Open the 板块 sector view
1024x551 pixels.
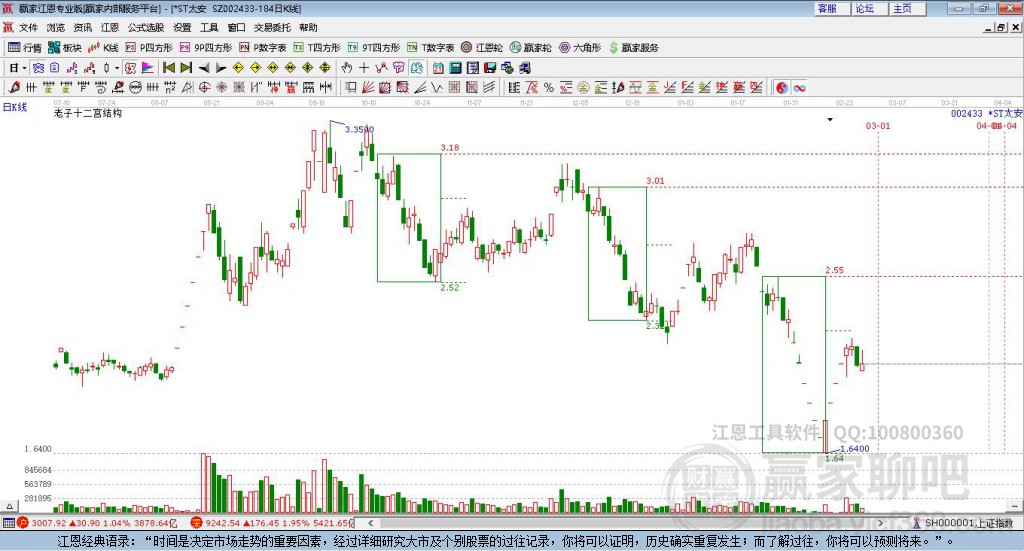click(x=65, y=48)
